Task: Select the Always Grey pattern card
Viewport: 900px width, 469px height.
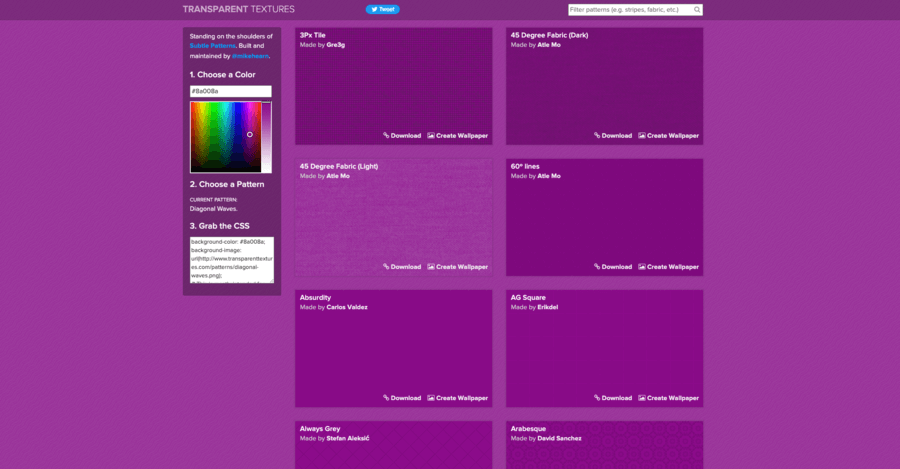Action: pos(394,445)
